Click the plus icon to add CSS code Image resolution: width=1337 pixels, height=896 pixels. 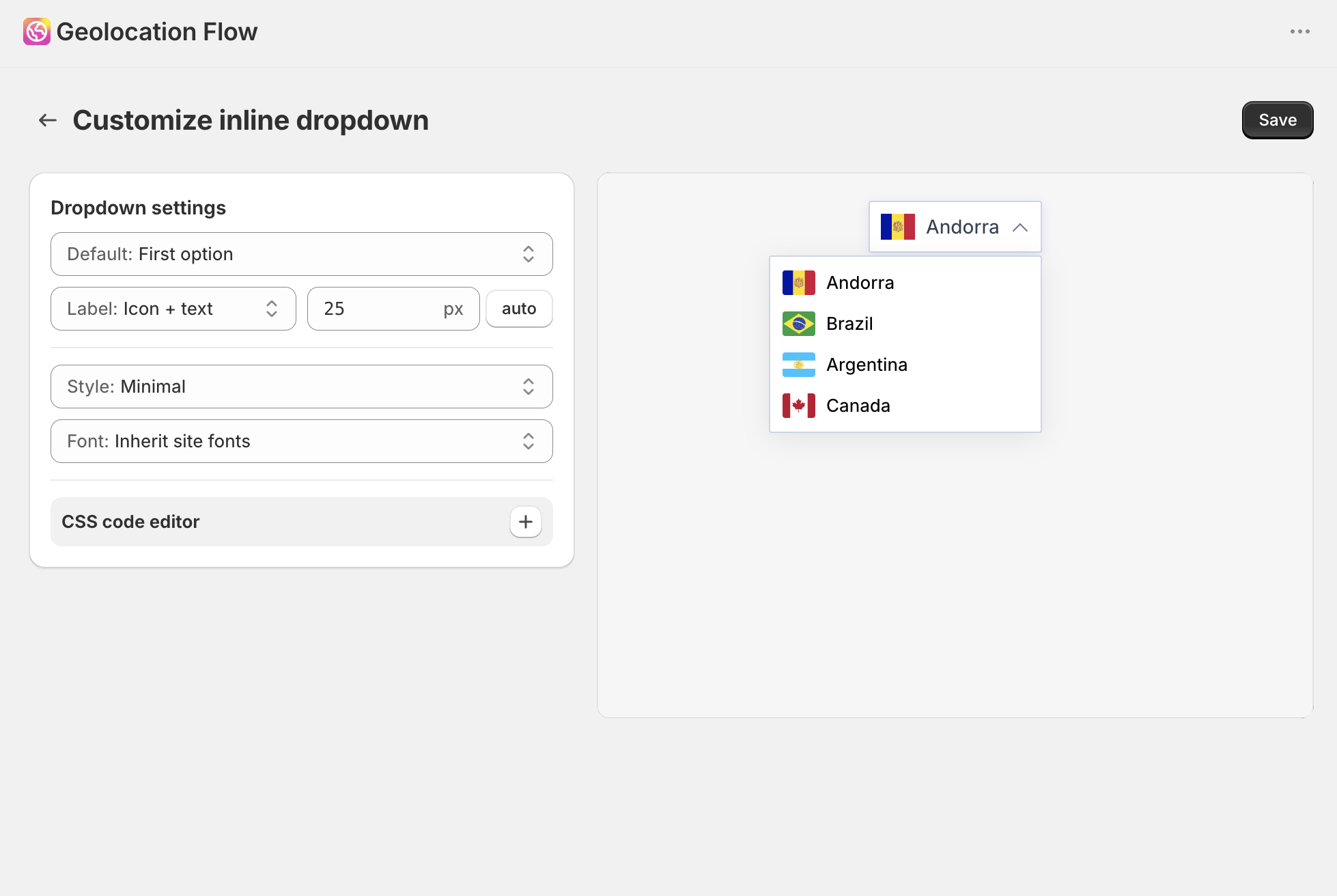point(525,521)
